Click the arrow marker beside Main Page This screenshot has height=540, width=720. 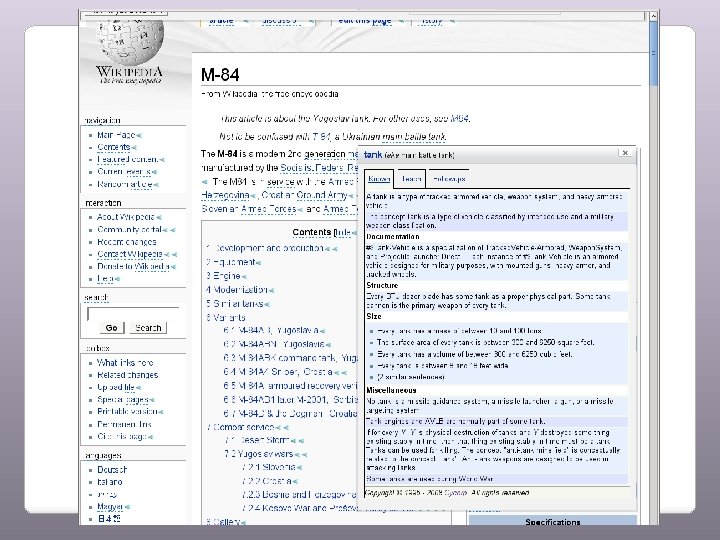139,135
